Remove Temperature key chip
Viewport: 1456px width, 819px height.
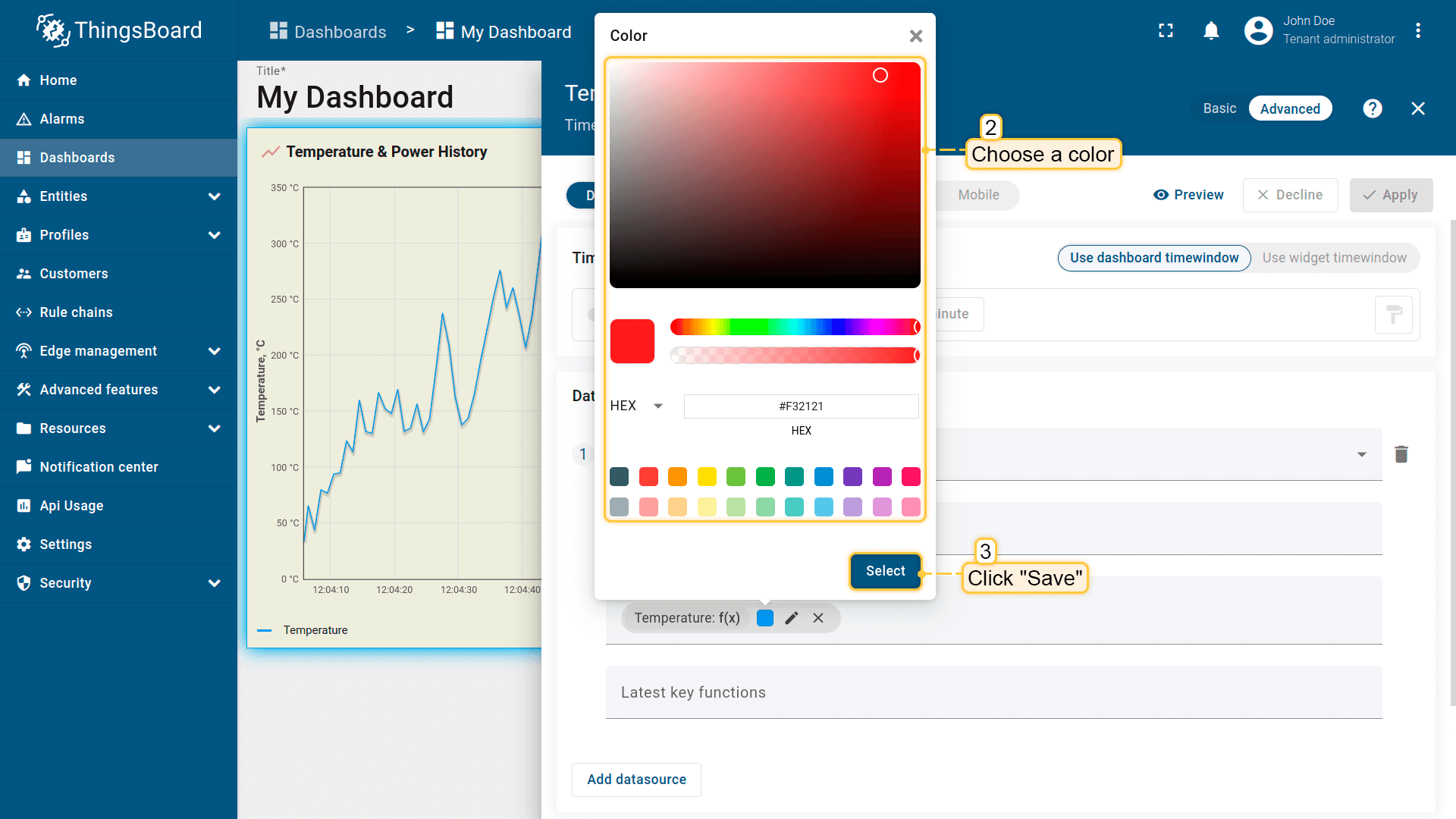[x=818, y=618]
